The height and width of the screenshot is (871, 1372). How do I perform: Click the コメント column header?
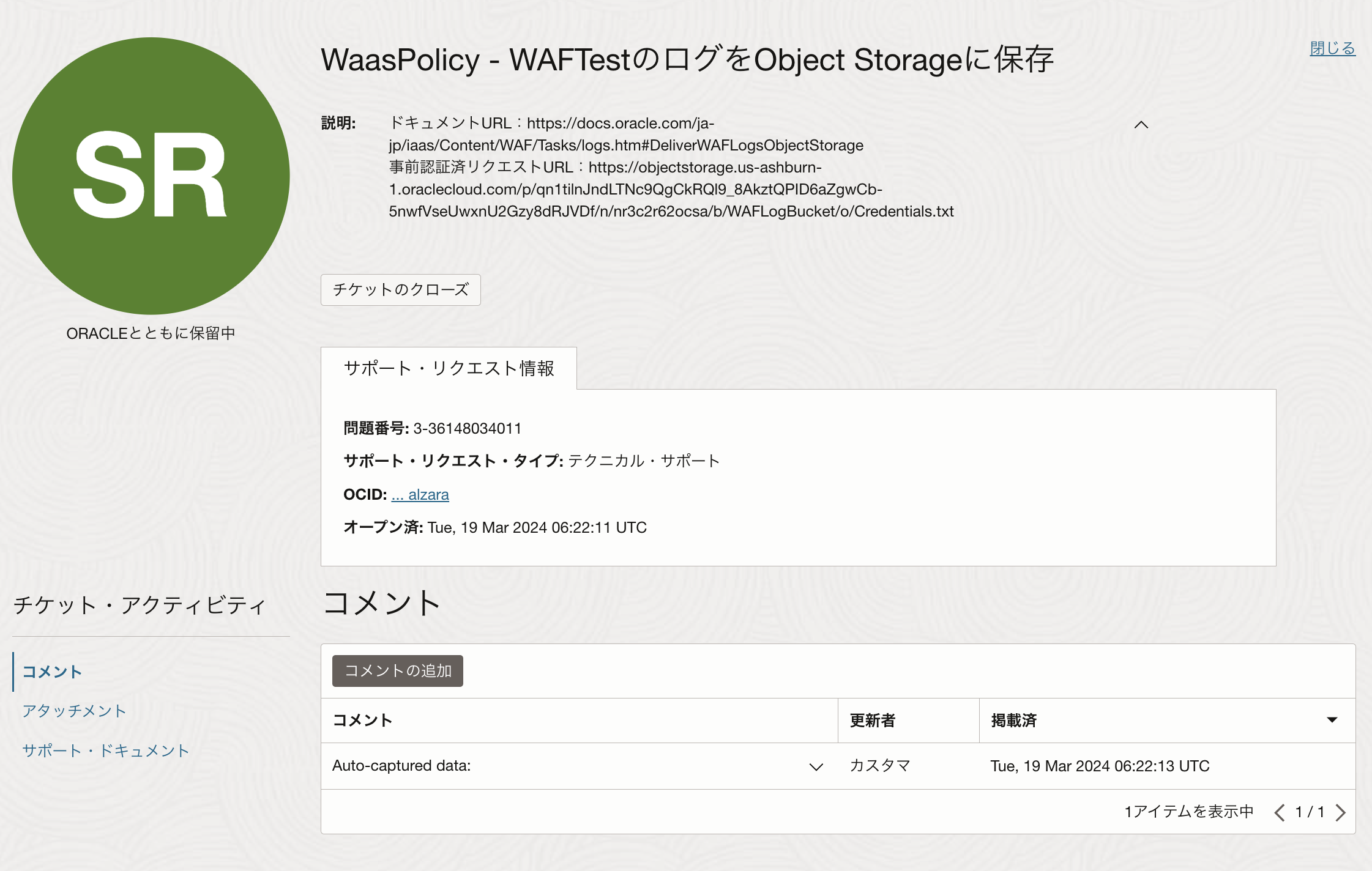tap(362, 721)
